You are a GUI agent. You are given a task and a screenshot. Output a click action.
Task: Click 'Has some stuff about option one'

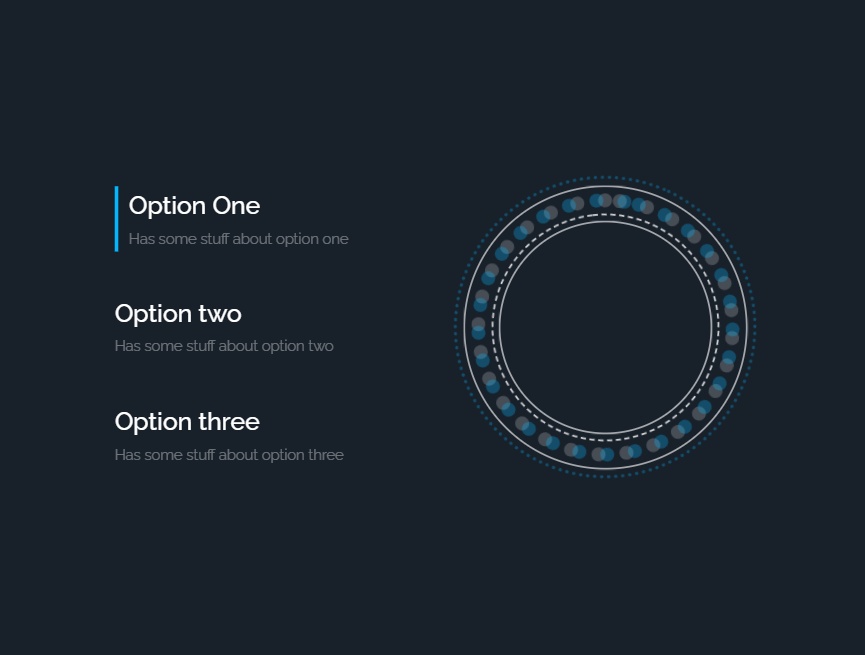pos(238,239)
